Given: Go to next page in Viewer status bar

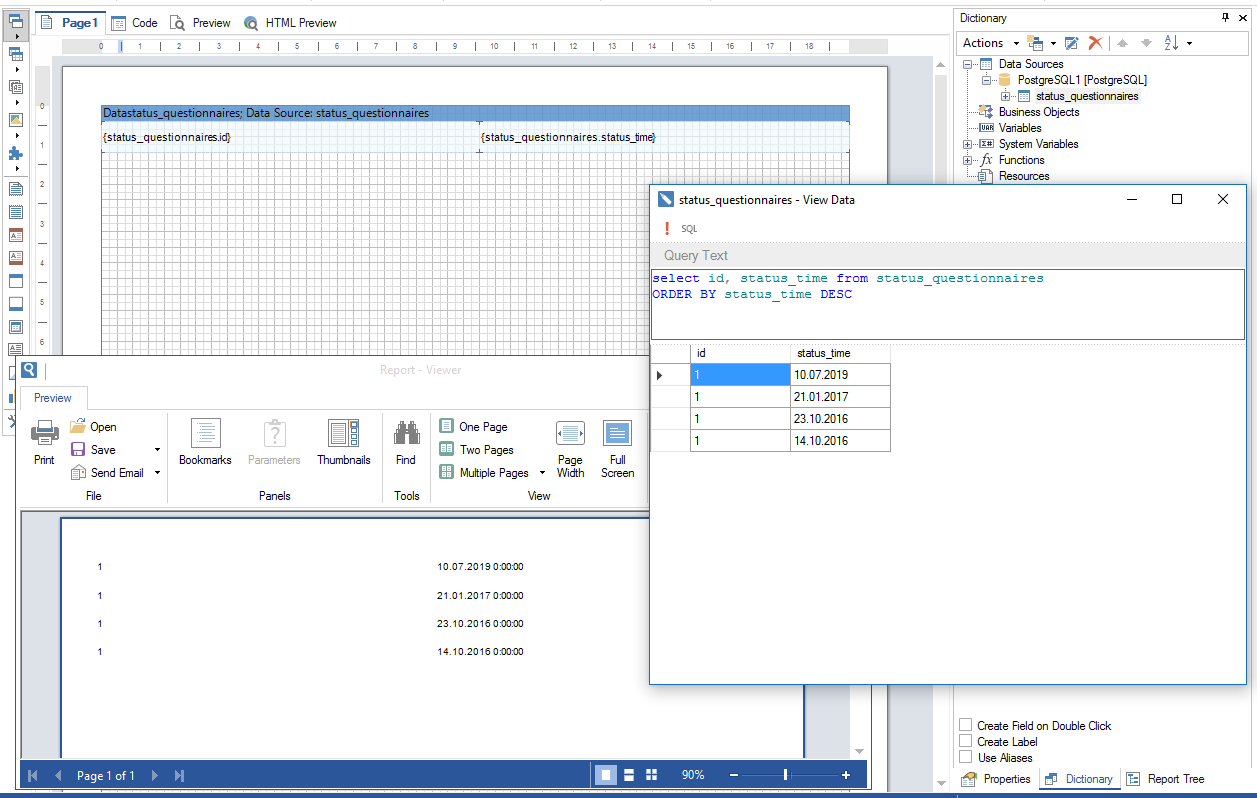Looking at the screenshot, I should tap(154, 775).
